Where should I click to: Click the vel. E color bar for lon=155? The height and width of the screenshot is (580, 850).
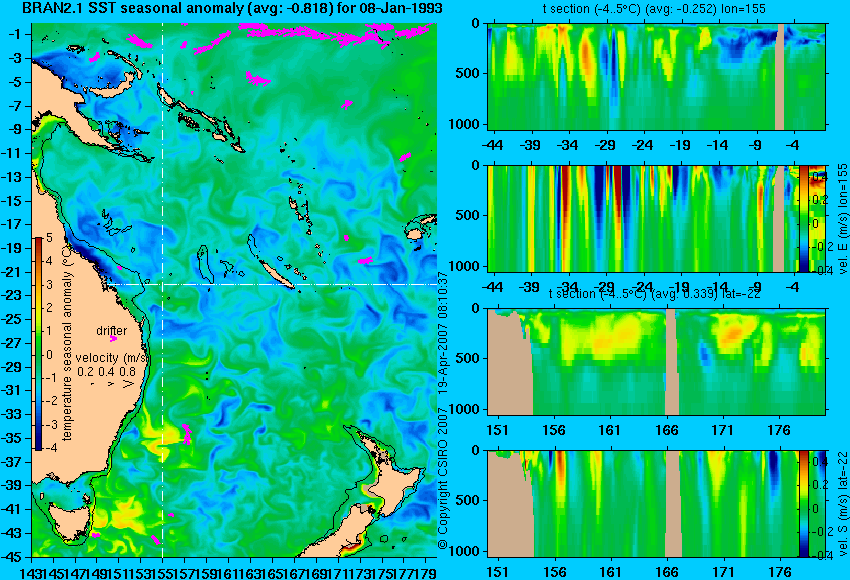(x=804, y=218)
